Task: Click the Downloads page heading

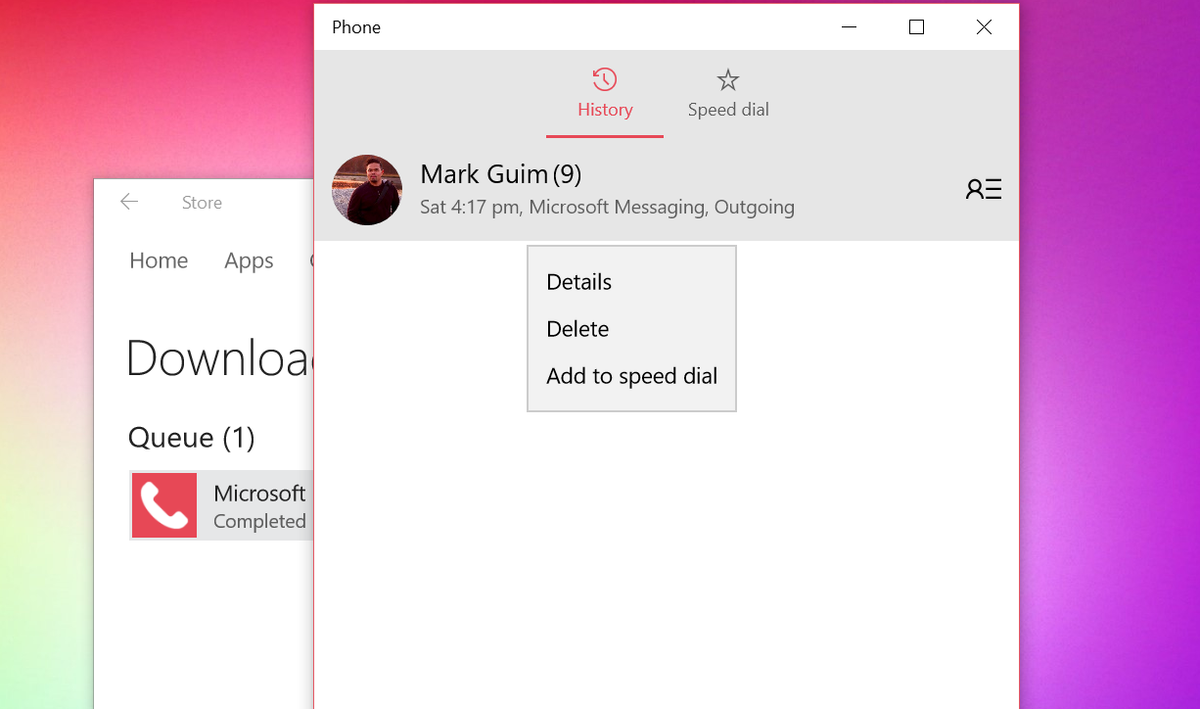Action: 215,359
